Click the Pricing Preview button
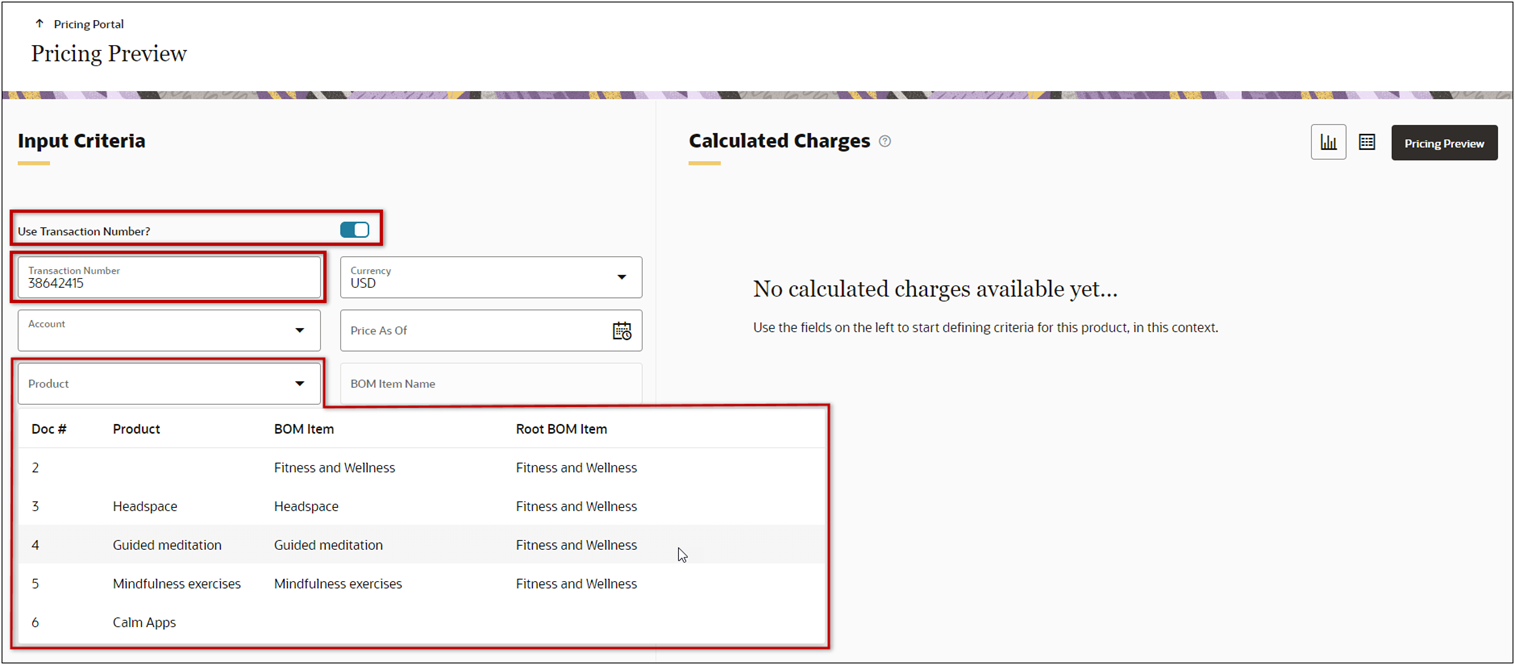The width and height of the screenshot is (1515, 665). pyautogui.click(x=1444, y=142)
